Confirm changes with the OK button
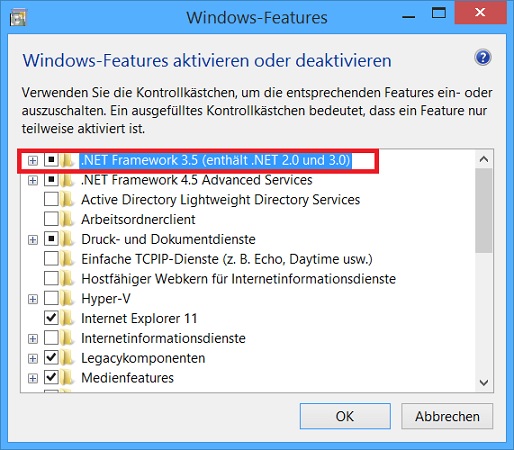Screen dimensions: 514x450 pos(345,416)
